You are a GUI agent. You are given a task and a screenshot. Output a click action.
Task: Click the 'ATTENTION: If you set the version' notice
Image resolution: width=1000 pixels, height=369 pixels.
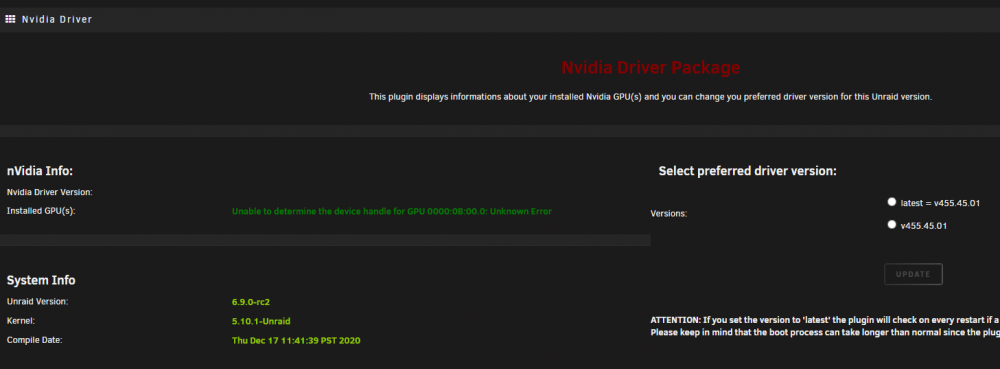coord(825,320)
